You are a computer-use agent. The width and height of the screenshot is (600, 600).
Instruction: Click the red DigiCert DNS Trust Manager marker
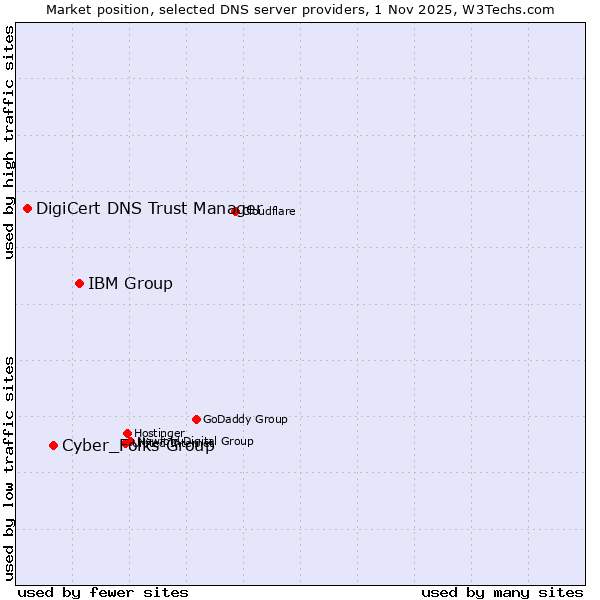tap(28, 208)
